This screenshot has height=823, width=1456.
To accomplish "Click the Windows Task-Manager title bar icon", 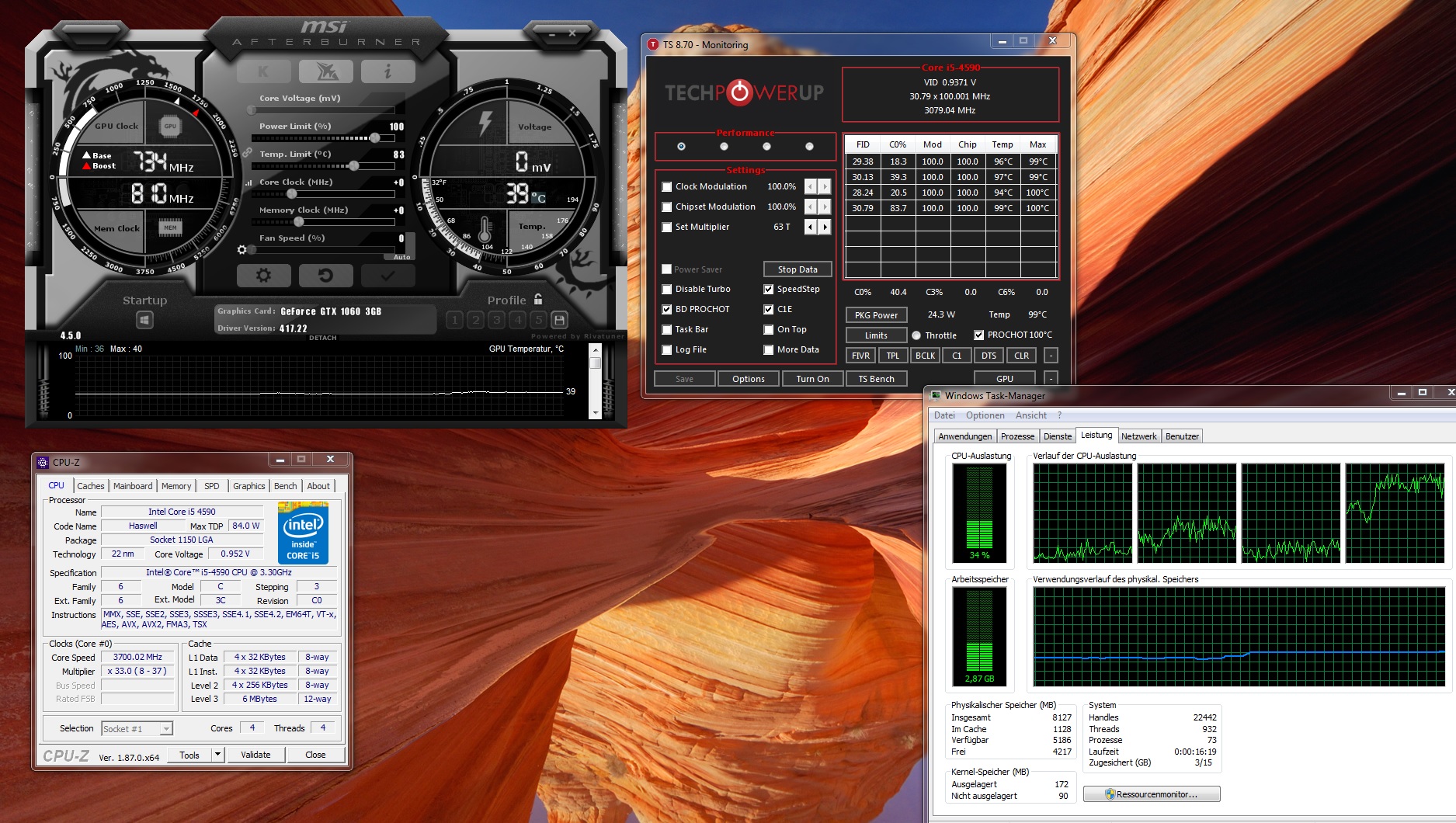I will point(936,395).
